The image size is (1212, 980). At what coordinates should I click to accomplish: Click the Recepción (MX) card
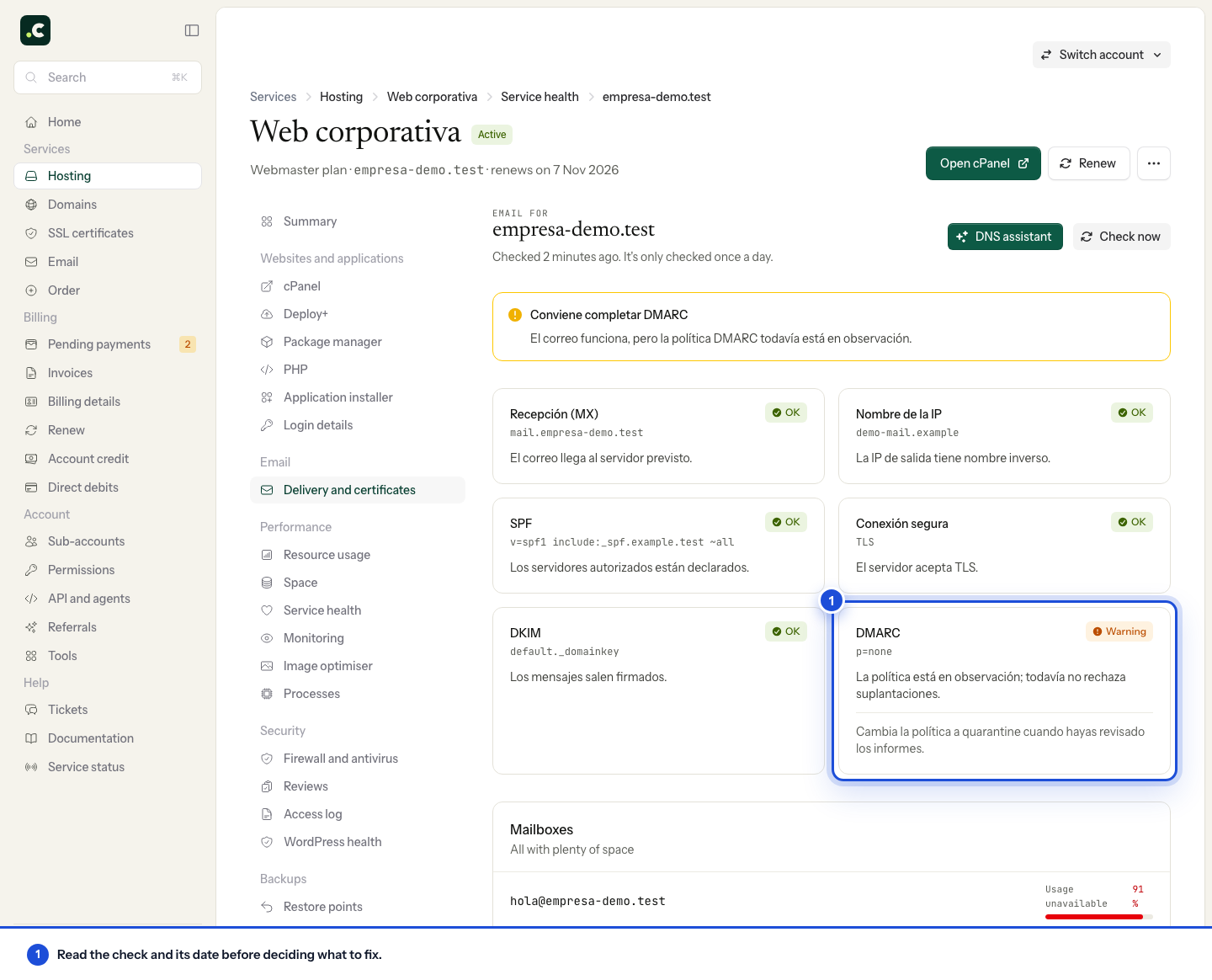tap(658, 436)
